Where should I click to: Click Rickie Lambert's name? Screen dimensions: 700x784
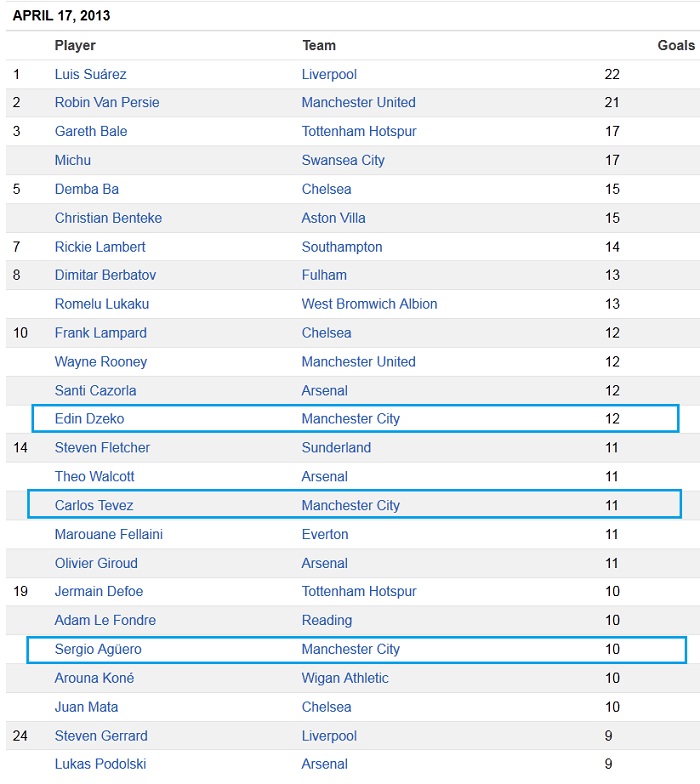pos(100,247)
